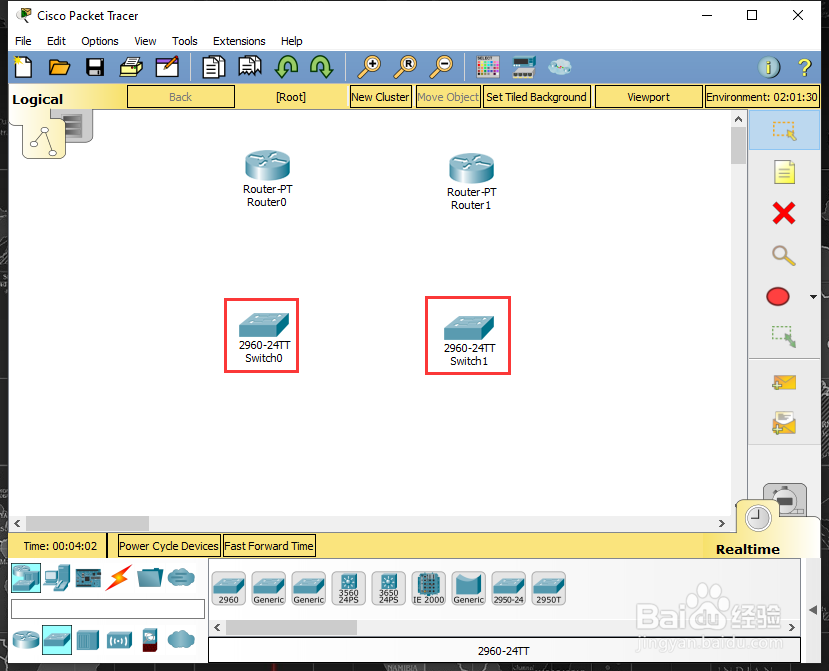Click the Print icon
The width and height of the screenshot is (829, 671).
(x=131, y=67)
